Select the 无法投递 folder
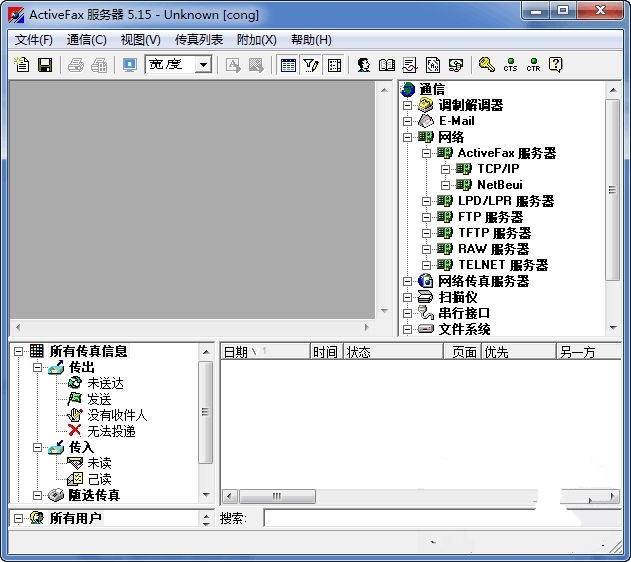Viewport: 631px width, 562px height. [111, 431]
